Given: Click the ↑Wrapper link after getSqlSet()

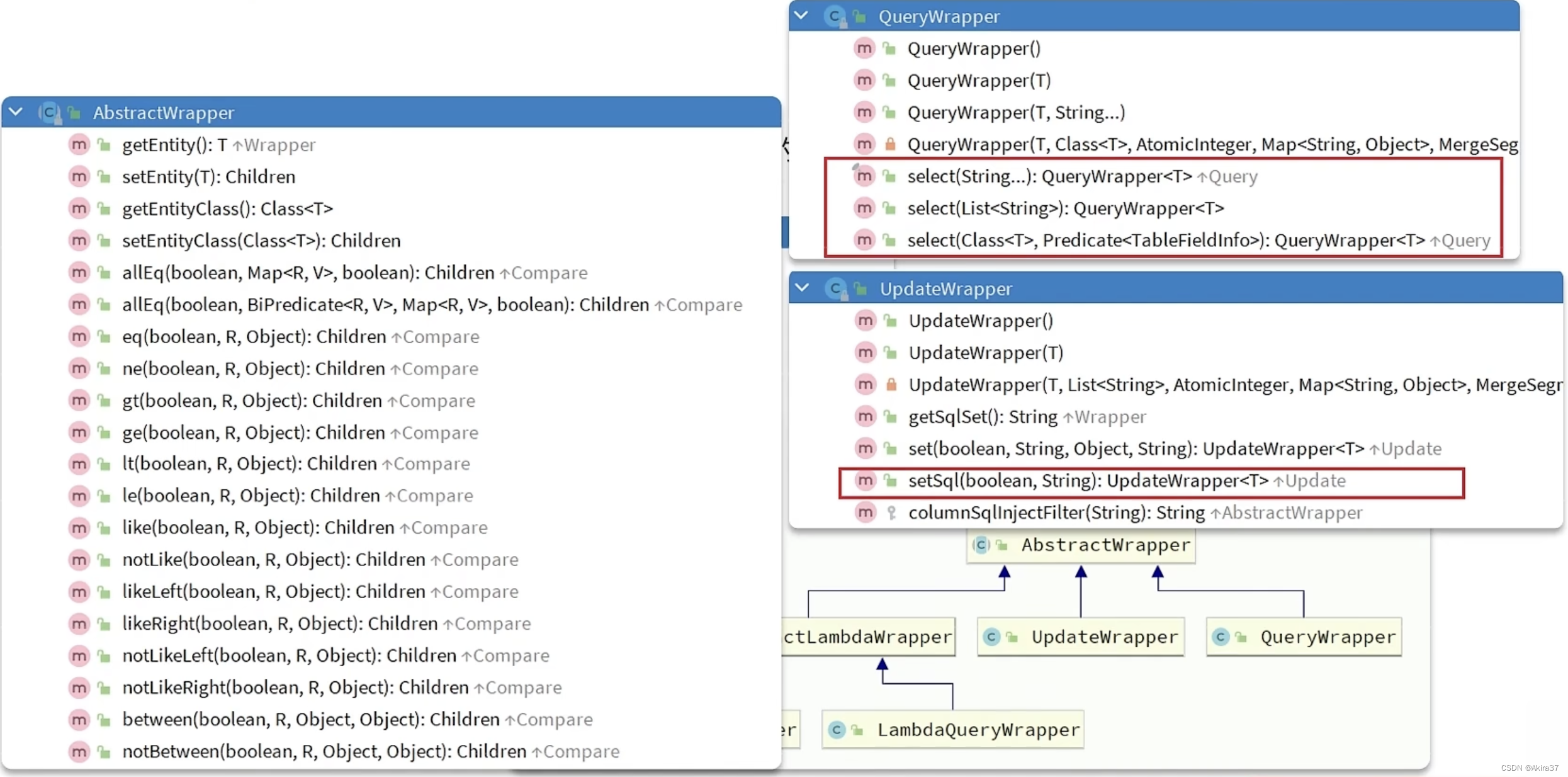Looking at the screenshot, I should (1105, 417).
